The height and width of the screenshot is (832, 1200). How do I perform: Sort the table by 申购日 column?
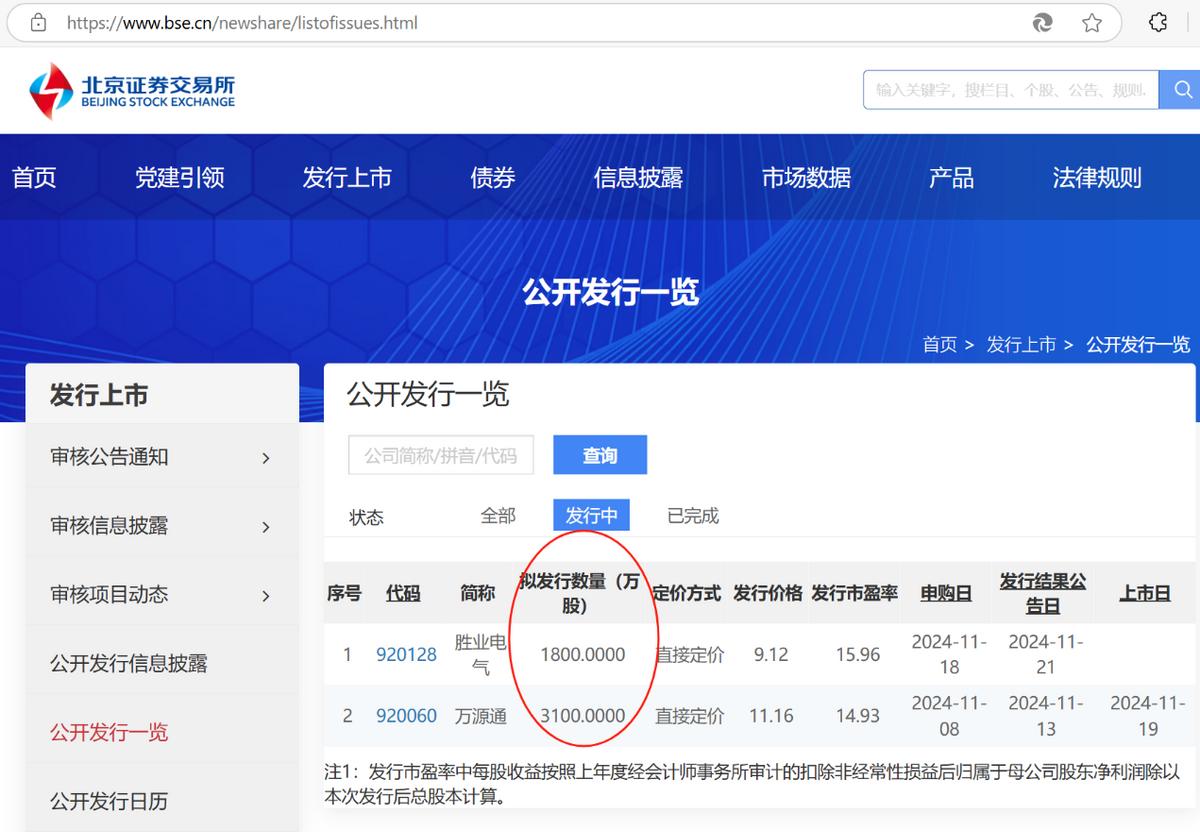click(x=944, y=592)
